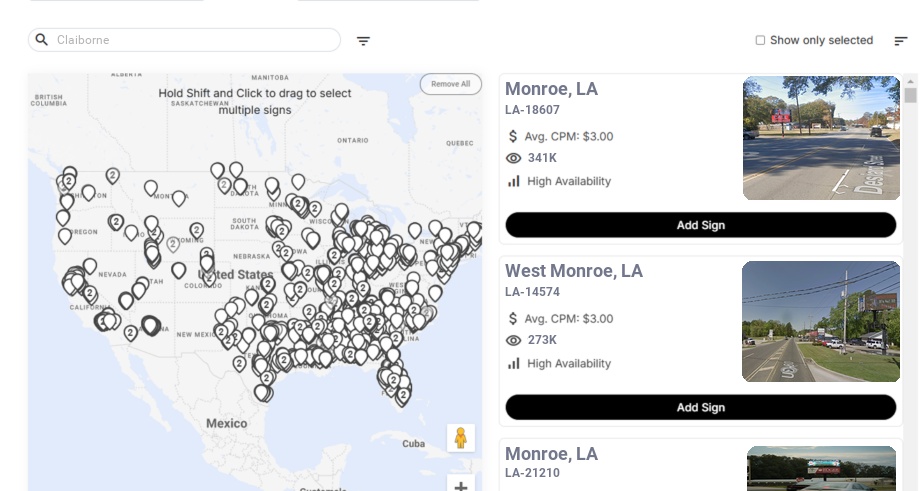Click the Remove All button on map
Screen dimensions: 920x491
450,84
